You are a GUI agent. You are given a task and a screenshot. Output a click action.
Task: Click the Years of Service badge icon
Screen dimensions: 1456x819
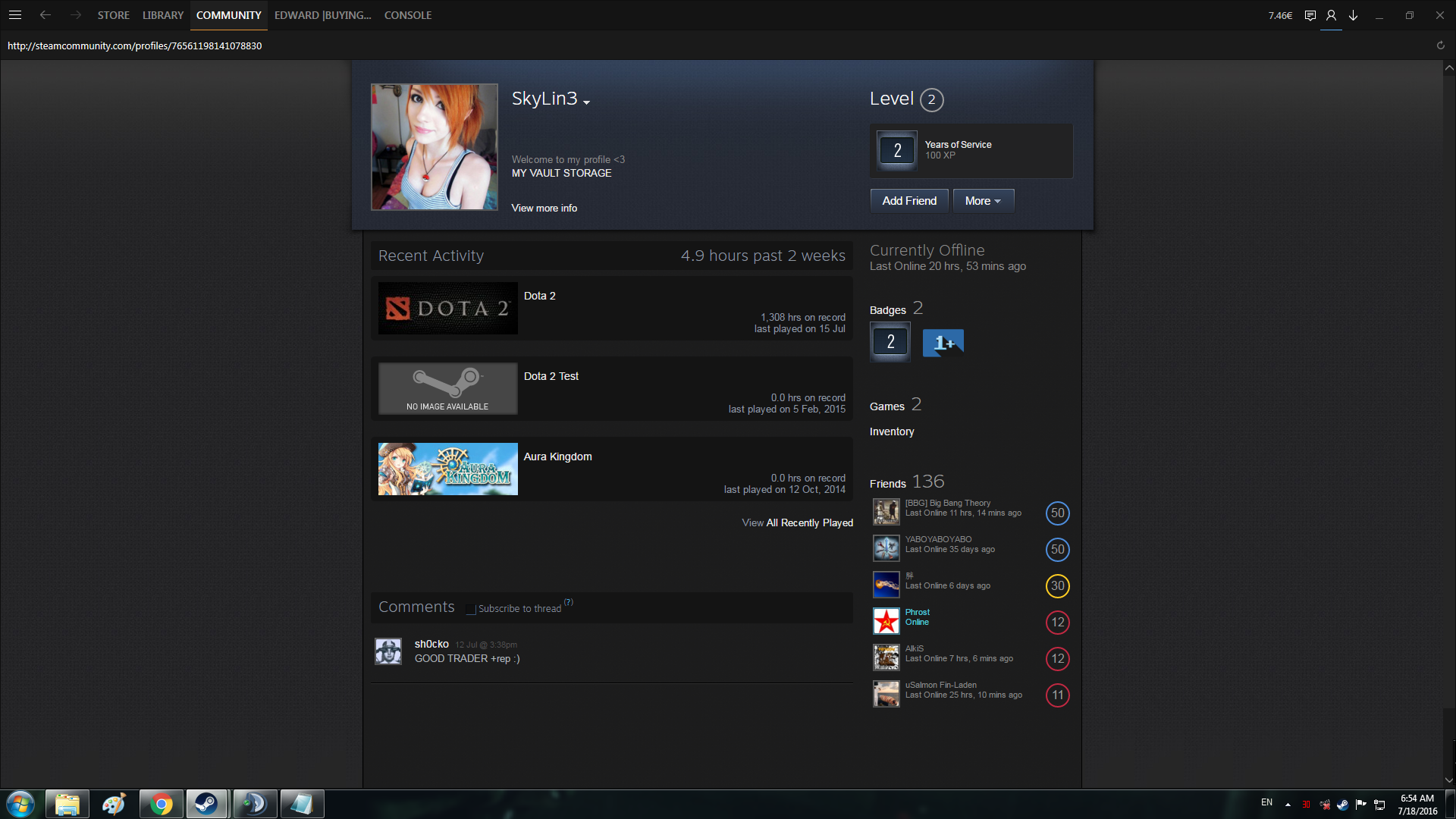[897, 150]
